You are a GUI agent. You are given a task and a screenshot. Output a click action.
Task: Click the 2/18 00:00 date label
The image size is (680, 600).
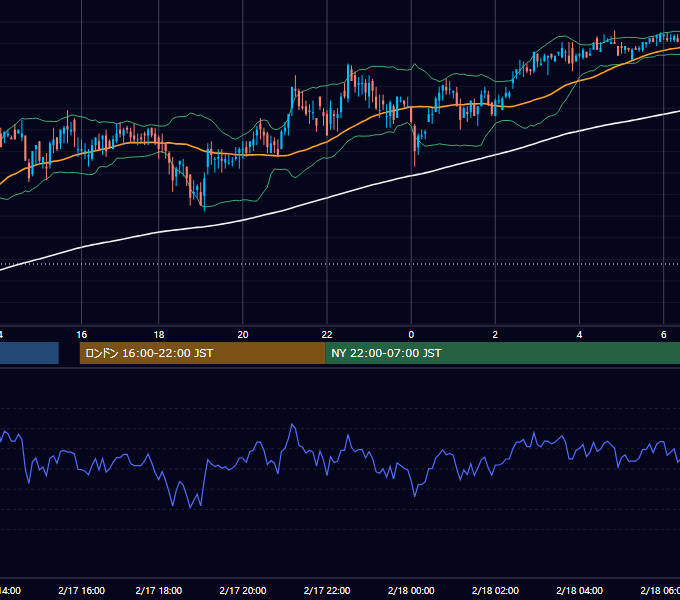point(411,590)
